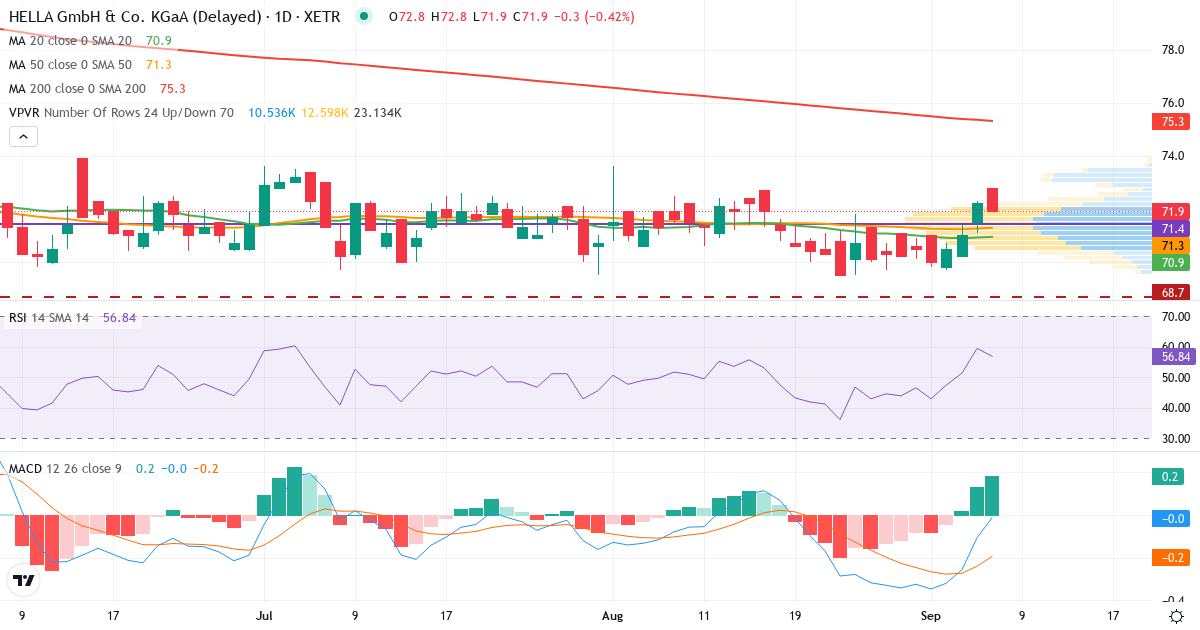1200x630 pixels.
Task: Click the blue −0.0 MACD axis label
Action: 1172,518
